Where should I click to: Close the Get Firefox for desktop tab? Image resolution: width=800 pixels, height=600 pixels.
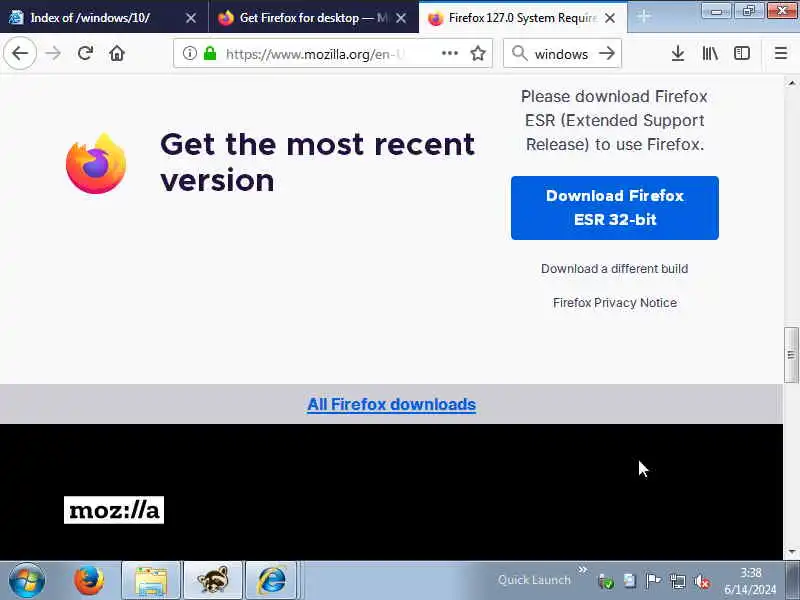tap(402, 18)
